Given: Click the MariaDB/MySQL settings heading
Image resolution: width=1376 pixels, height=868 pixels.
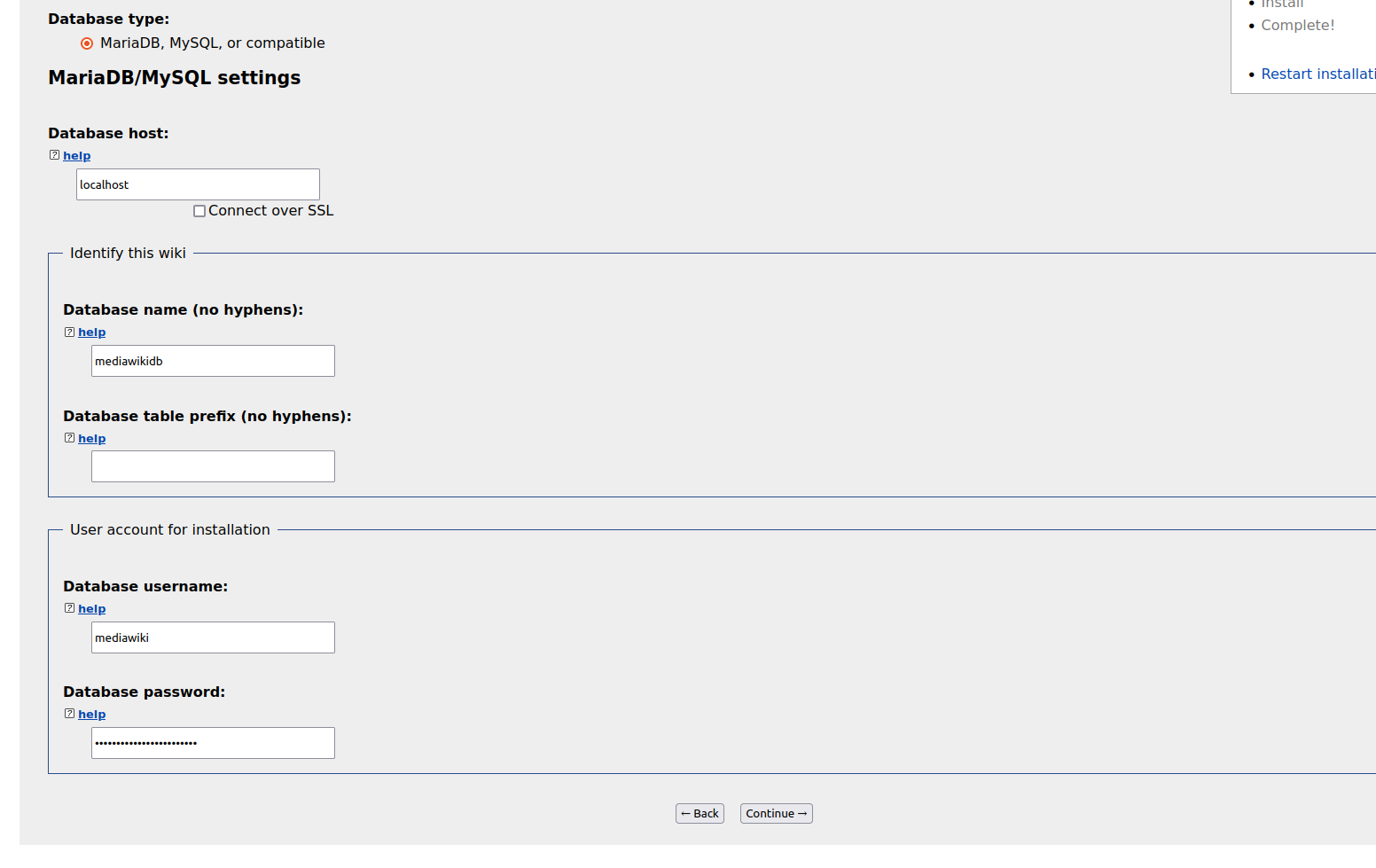Looking at the screenshot, I should point(175,78).
